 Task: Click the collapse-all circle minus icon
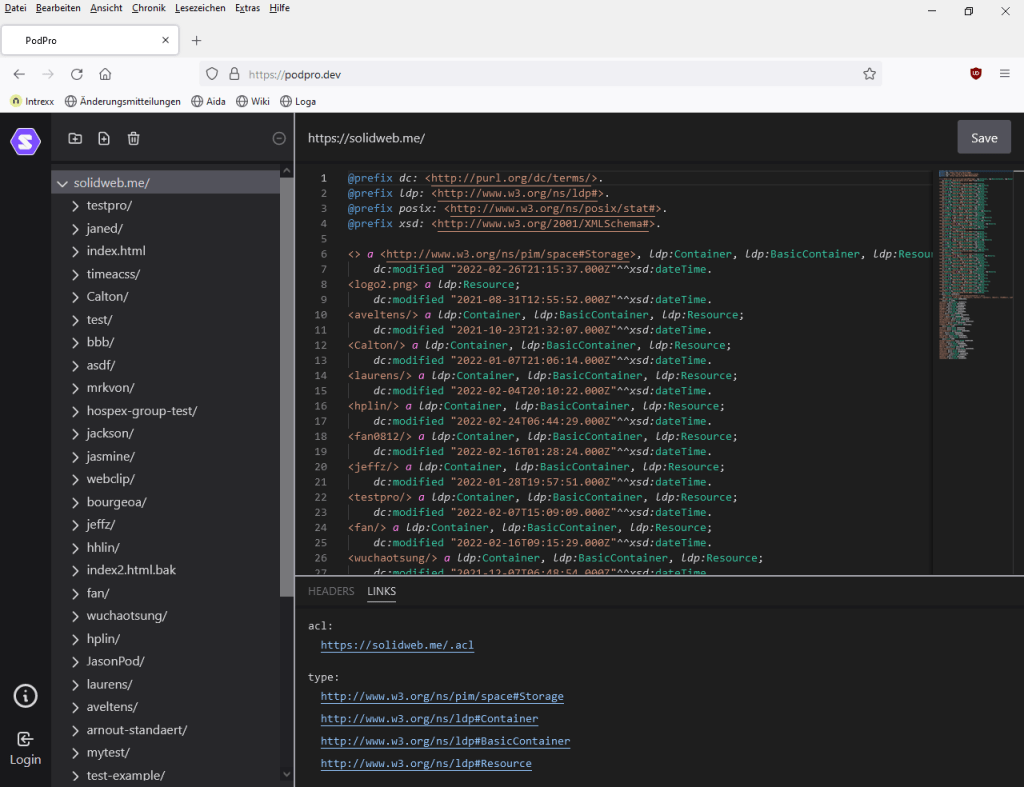279,139
